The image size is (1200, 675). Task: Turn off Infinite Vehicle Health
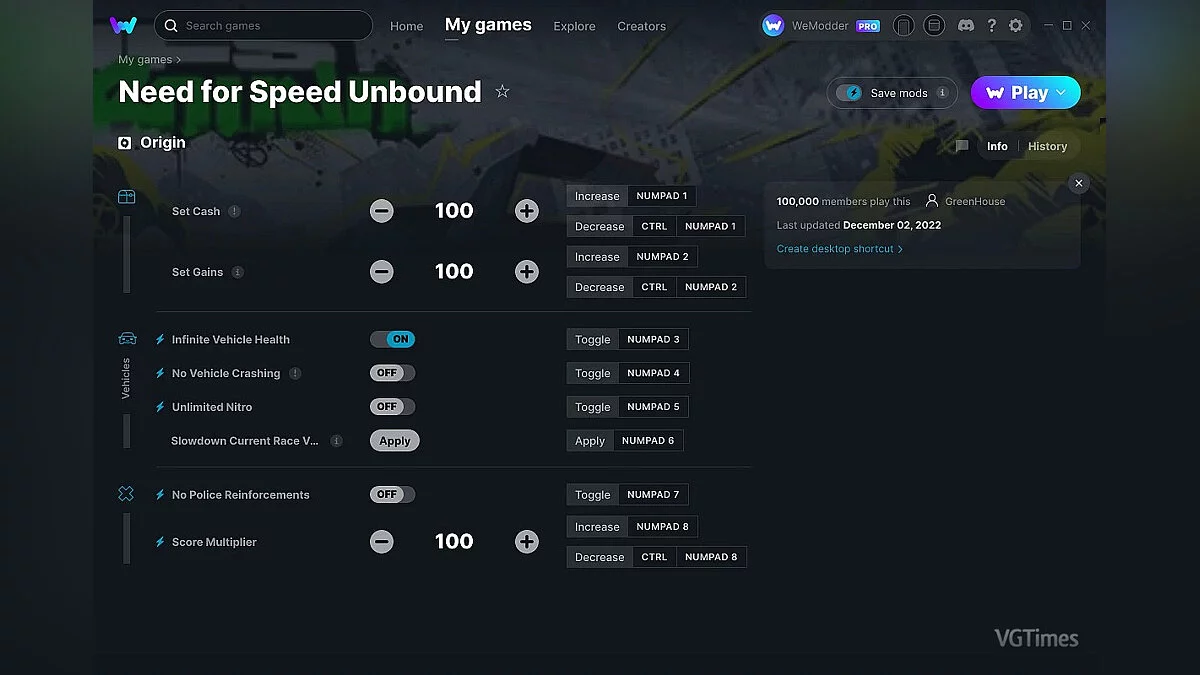[x=392, y=339]
